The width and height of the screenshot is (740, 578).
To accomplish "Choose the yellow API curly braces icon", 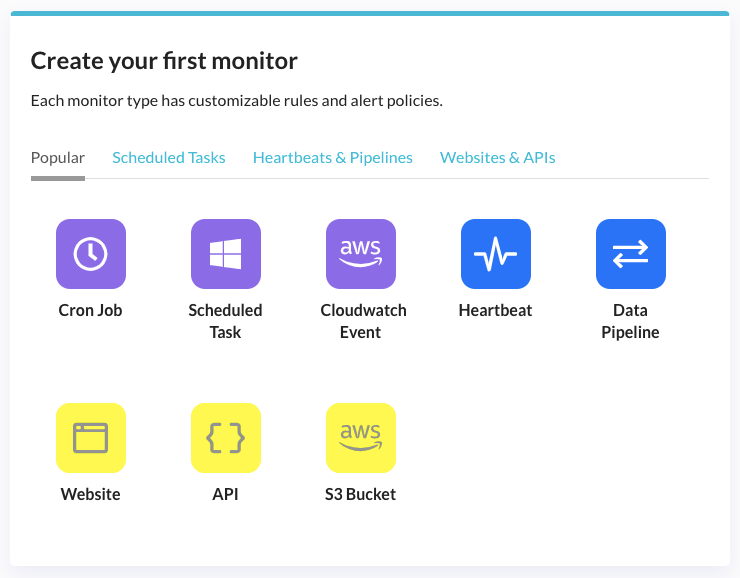I will click(x=225, y=438).
